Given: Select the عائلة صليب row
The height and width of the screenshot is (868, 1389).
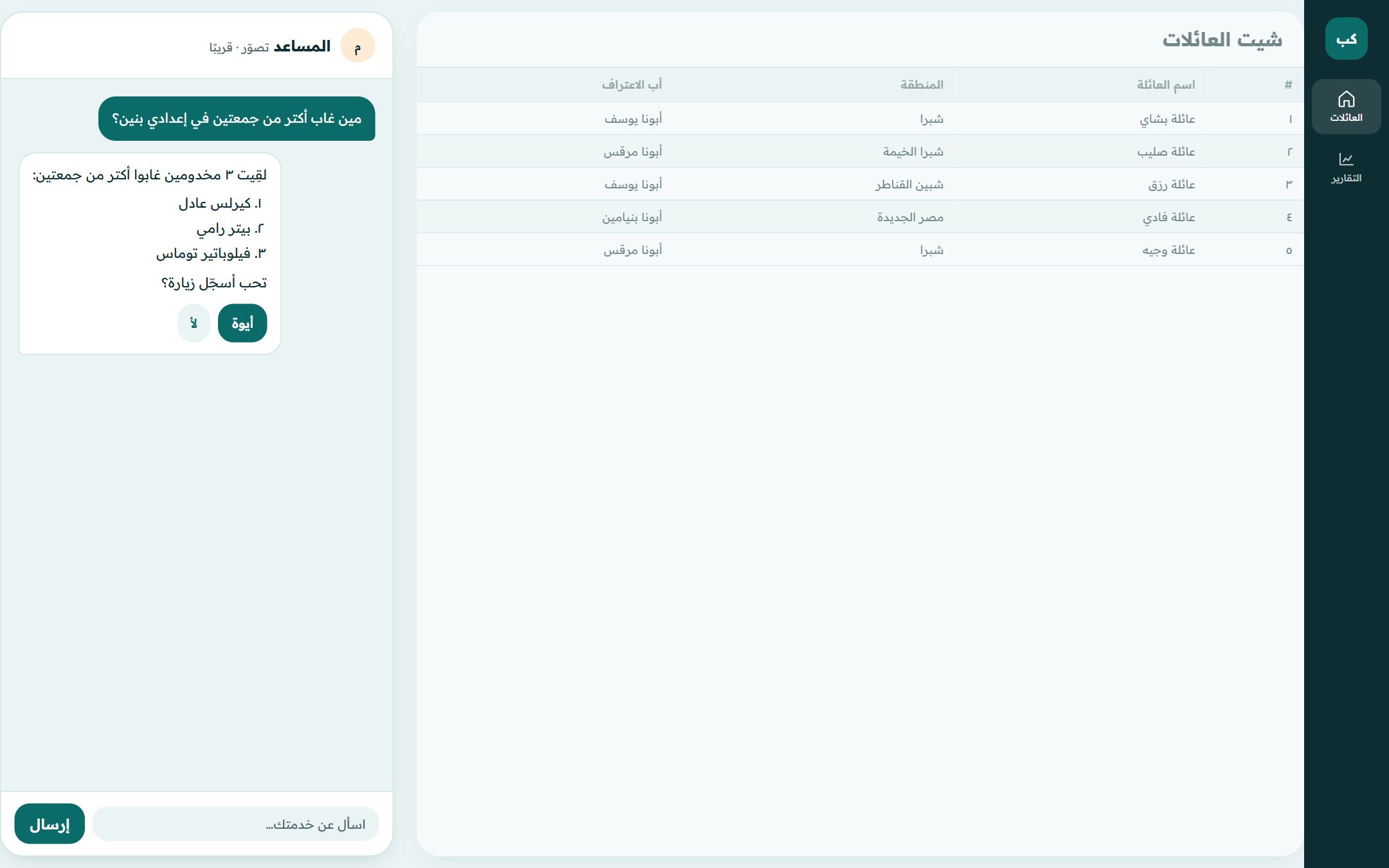Looking at the screenshot, I should point(860,151).
